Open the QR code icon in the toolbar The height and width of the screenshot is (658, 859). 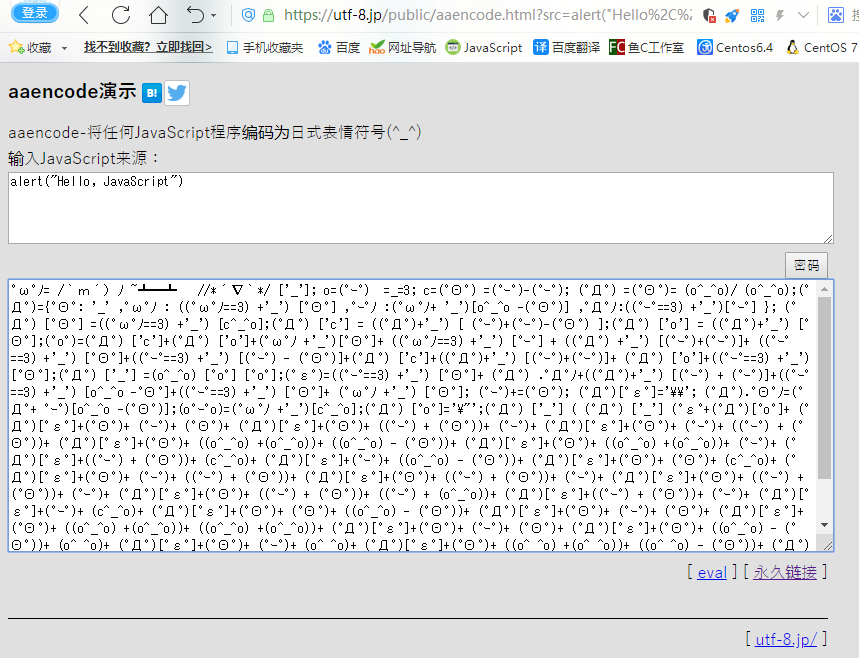pyautogui.click(x=758, y=15)
